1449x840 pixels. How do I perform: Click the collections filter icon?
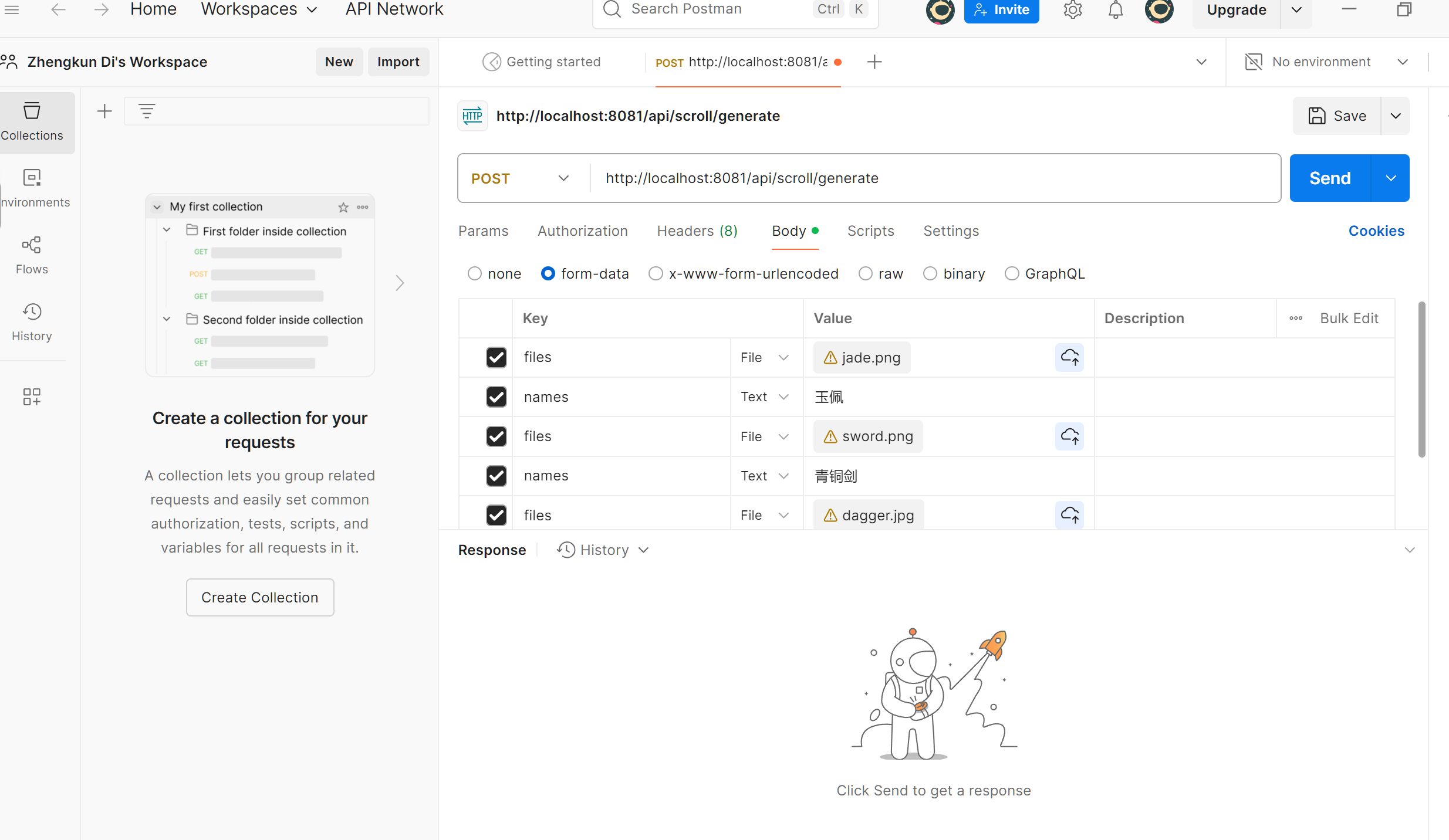click(146, 111)
